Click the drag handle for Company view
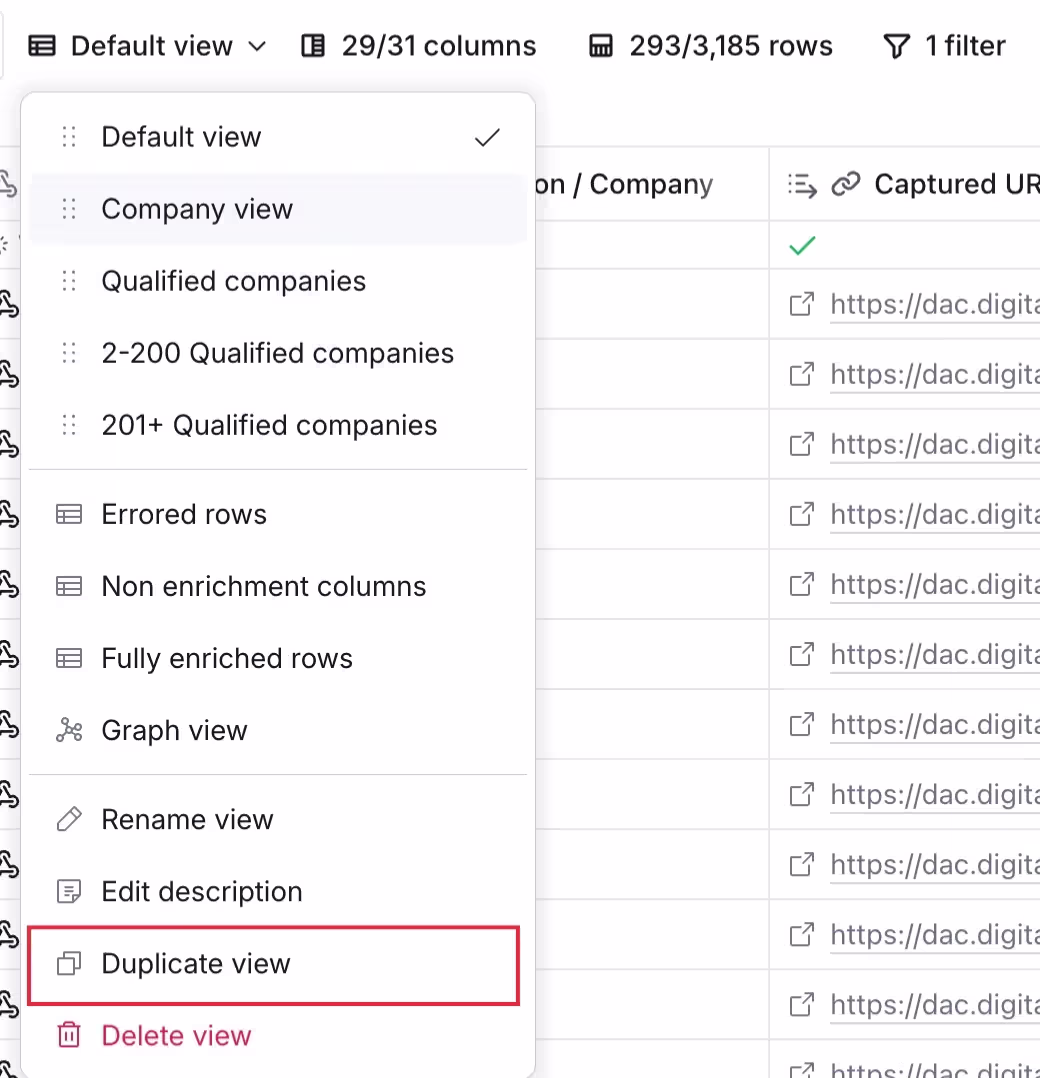Screen dimensions: 1040x1078 click(69, 209)
